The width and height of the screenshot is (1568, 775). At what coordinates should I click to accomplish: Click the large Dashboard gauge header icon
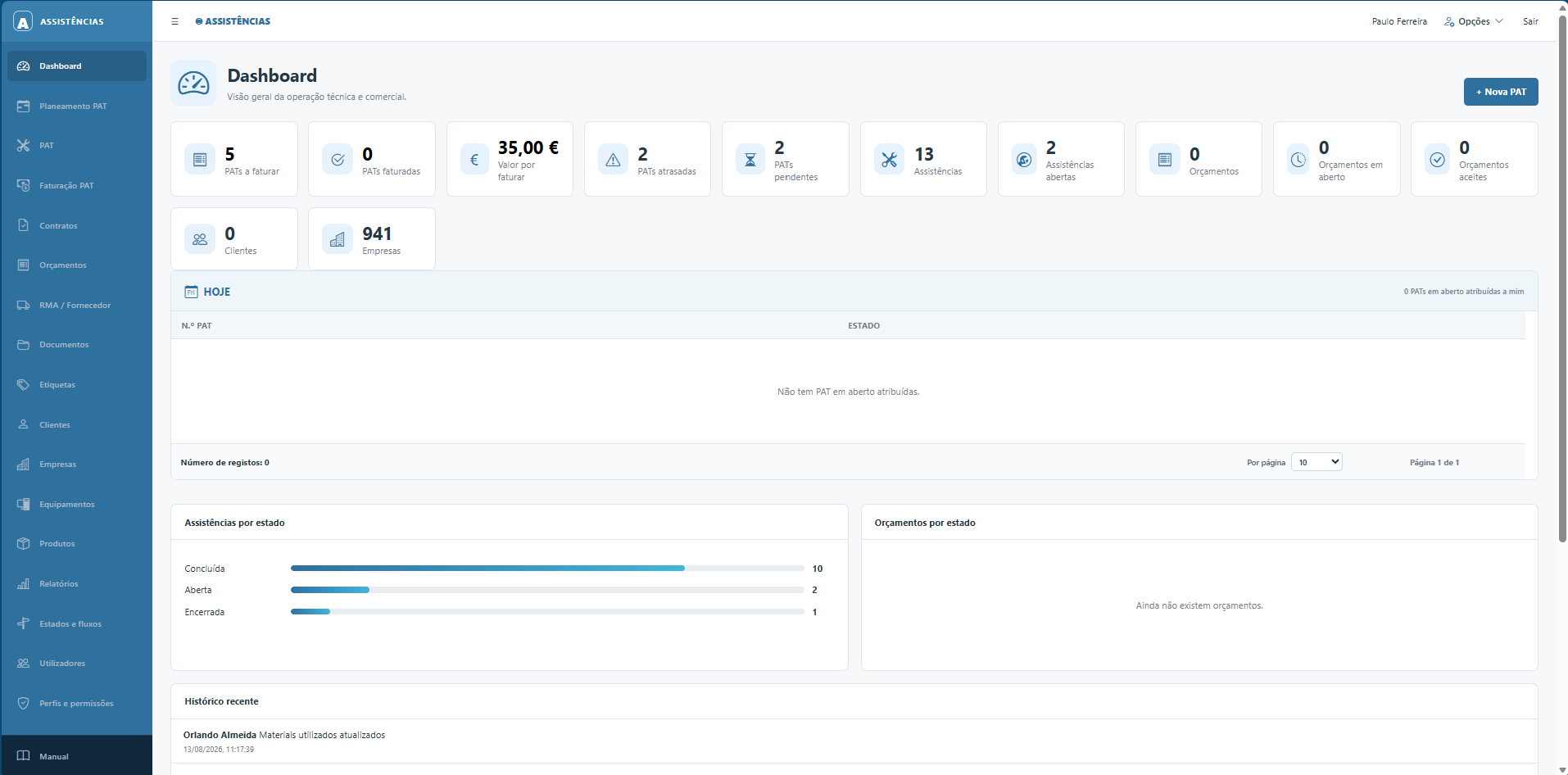point(193,83)
